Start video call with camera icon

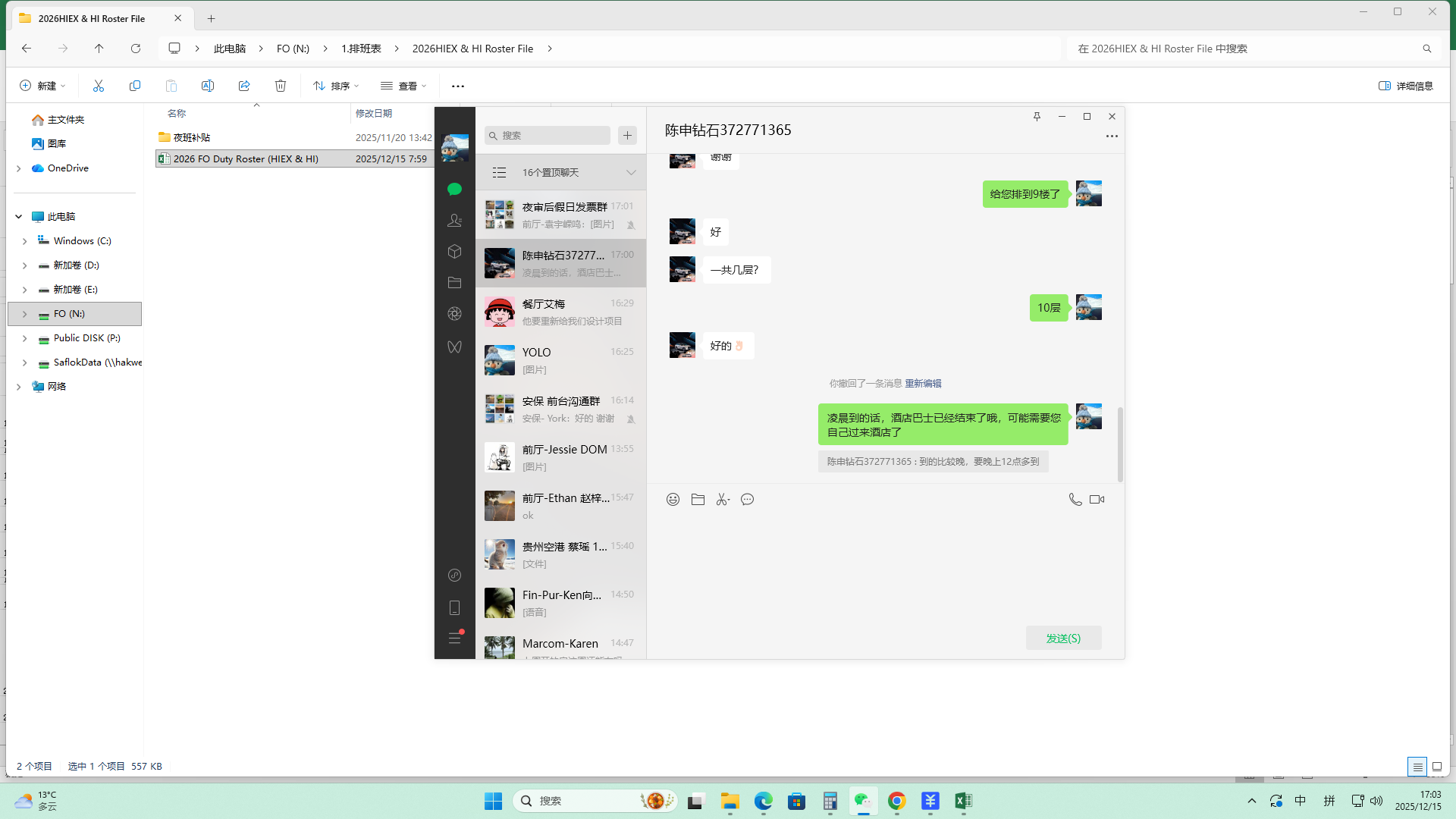coord(1097,499)
